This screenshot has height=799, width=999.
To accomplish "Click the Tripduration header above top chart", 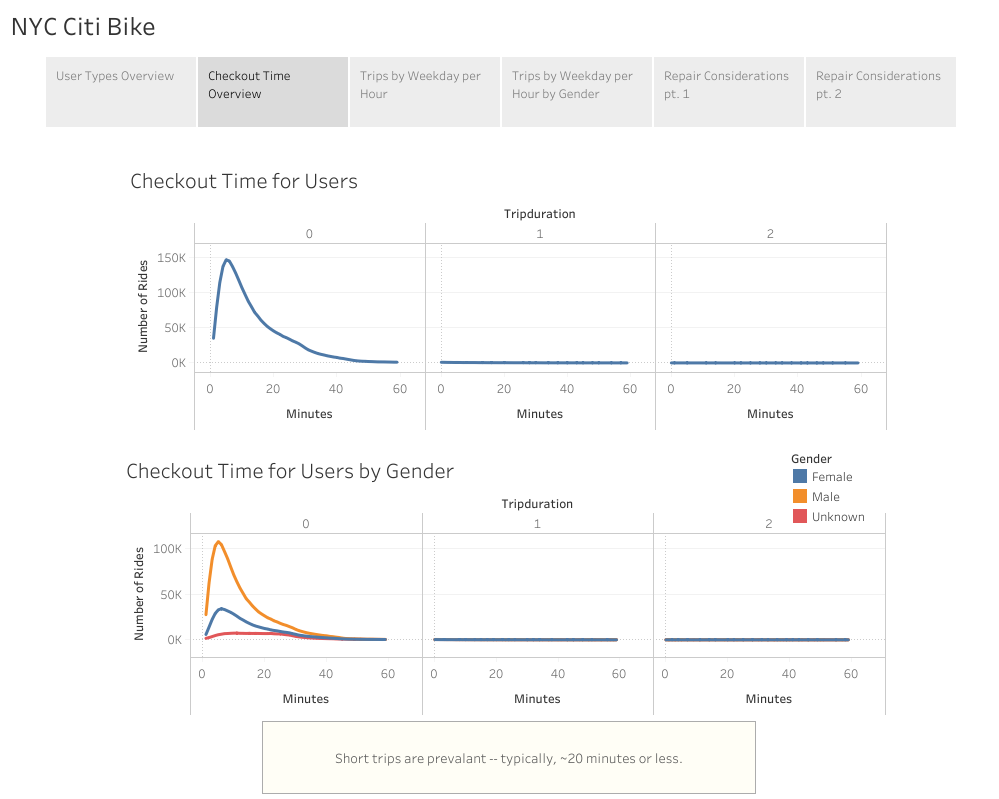I will 540,214.
